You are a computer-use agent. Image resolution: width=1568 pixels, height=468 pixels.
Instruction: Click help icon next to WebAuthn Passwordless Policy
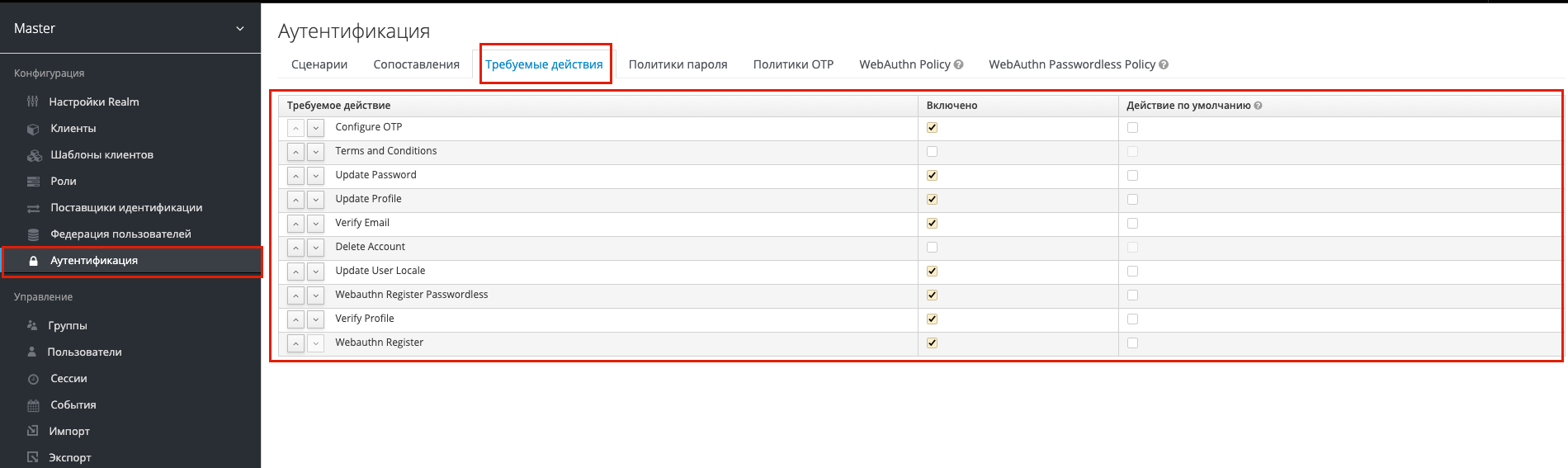pyautogui.click(x=1164, y=64)
